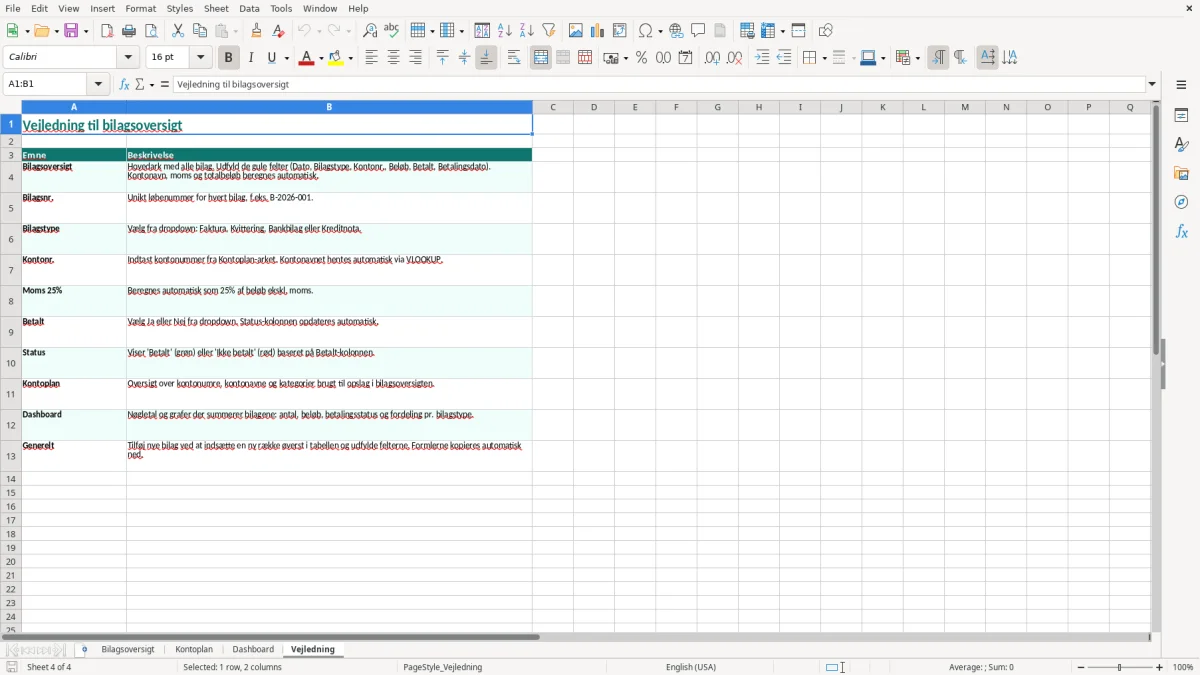The height and width of the screenshot is (675, 1200).
Task: Open the Sheet menu
Action: [x=217, y=8]
